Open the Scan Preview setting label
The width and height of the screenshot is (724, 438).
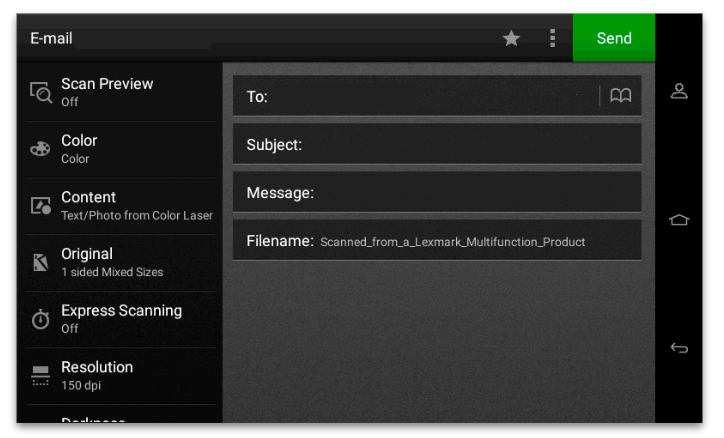coord(107,84)
